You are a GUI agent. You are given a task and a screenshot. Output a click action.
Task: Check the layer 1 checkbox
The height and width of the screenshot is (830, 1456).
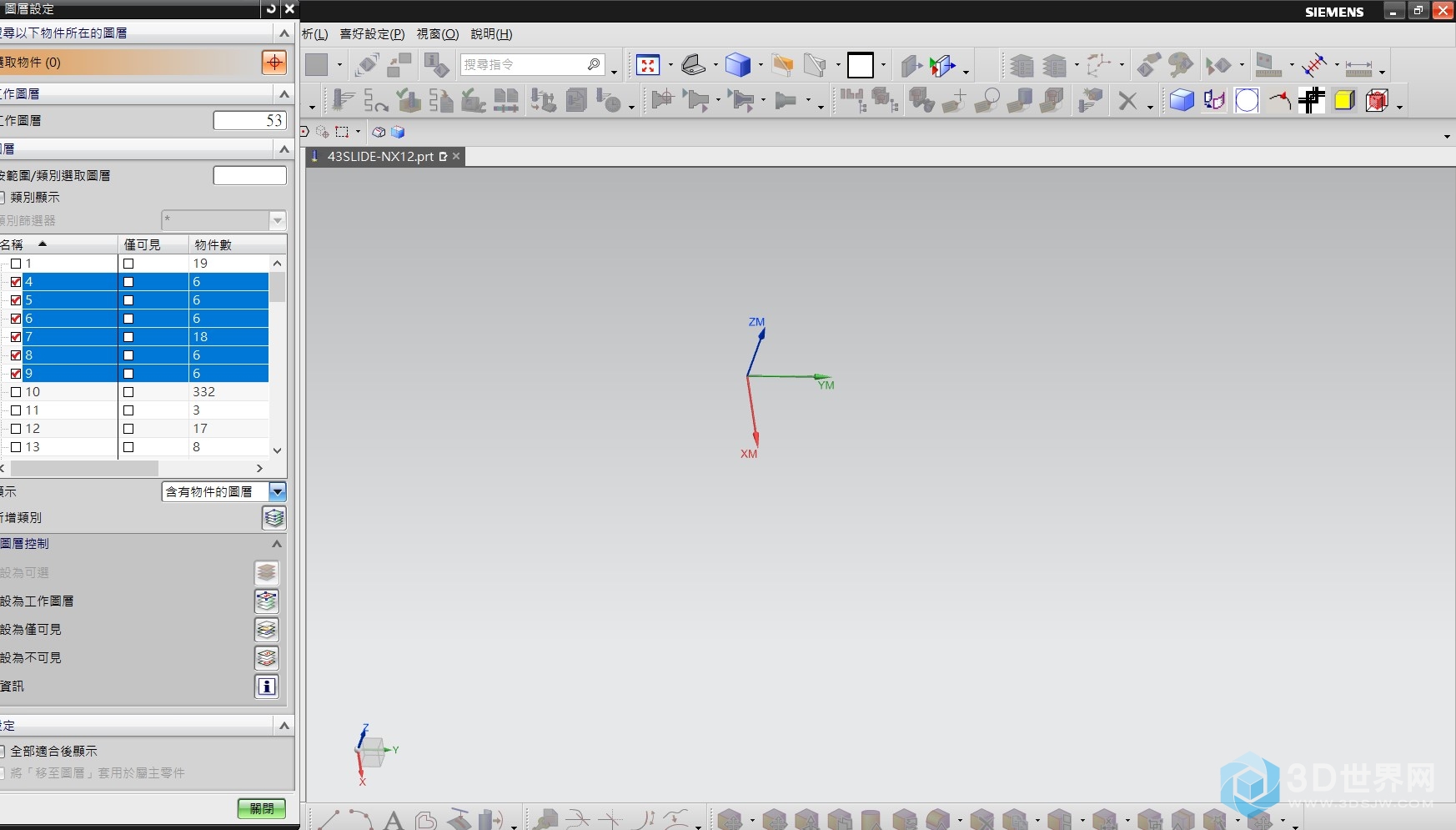pos(16,264)
